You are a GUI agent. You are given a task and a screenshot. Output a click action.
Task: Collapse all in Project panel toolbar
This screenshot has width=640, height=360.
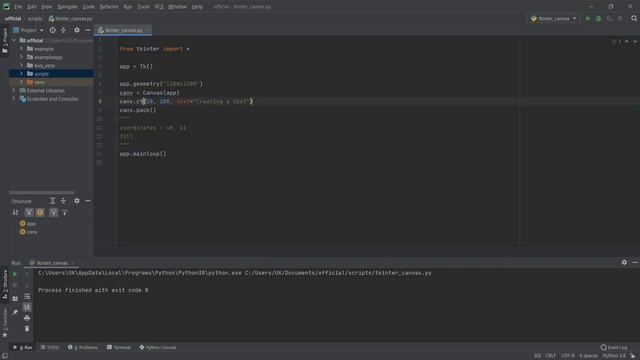point(63,30)
